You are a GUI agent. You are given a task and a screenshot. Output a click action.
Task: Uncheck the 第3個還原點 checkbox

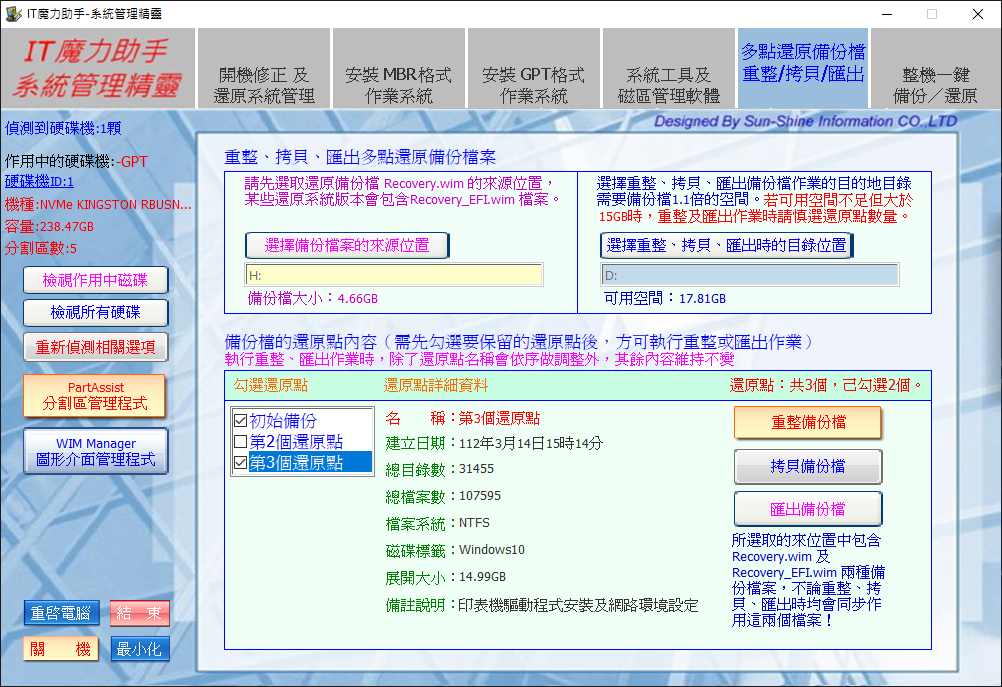[240, 463]
